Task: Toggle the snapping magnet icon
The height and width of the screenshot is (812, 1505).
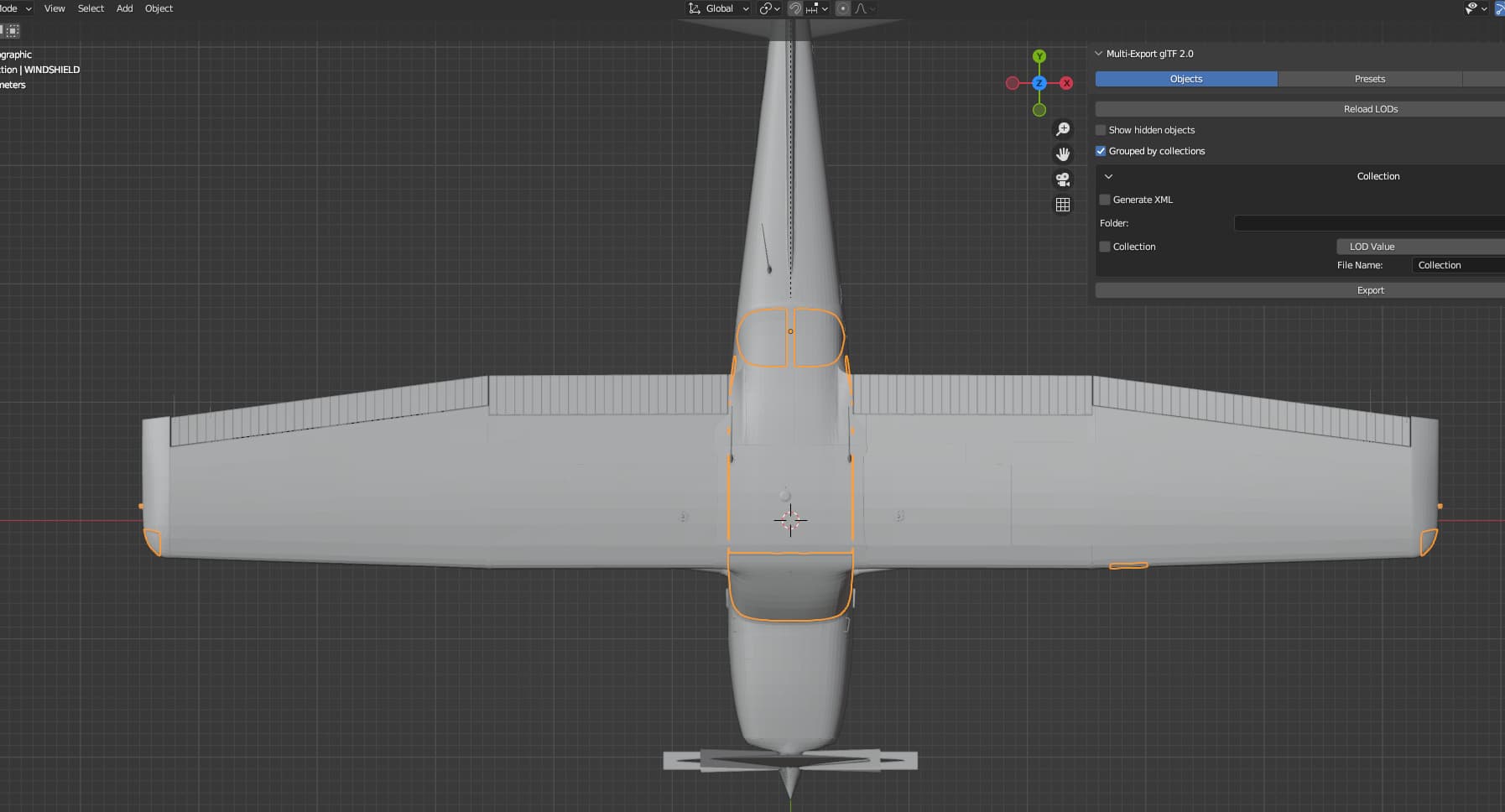Action: click(795, 8)
